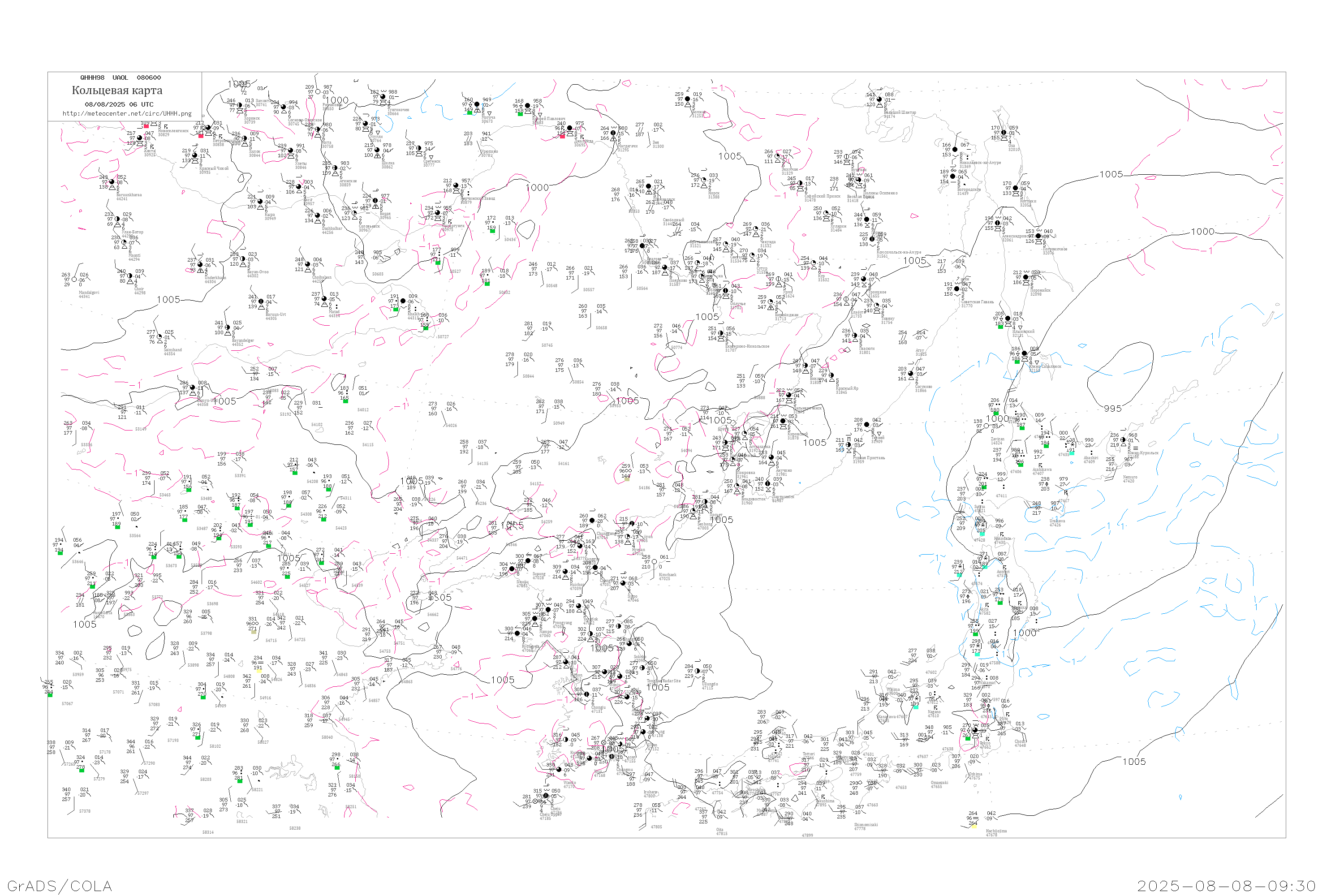Screen dimensions: 1344x896
Task: Click the 'GrADS/COLA' footer label
Action: (60, 886)
